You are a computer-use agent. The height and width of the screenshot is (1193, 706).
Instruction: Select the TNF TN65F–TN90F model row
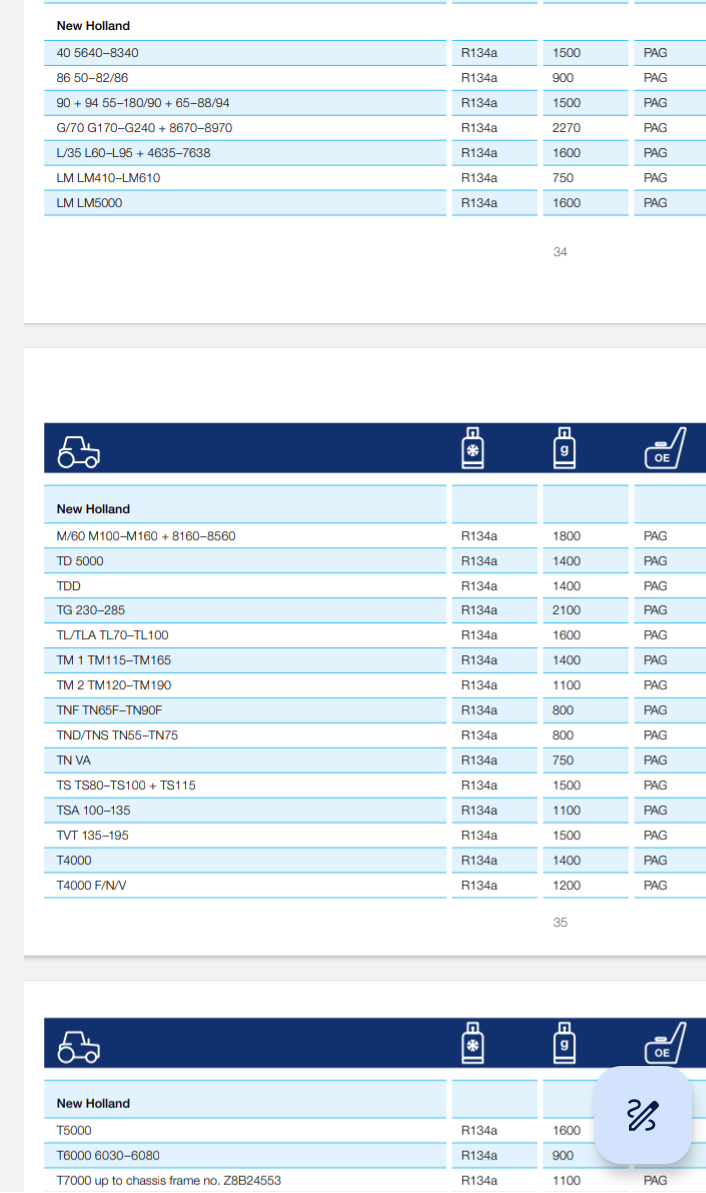(109, 710)
